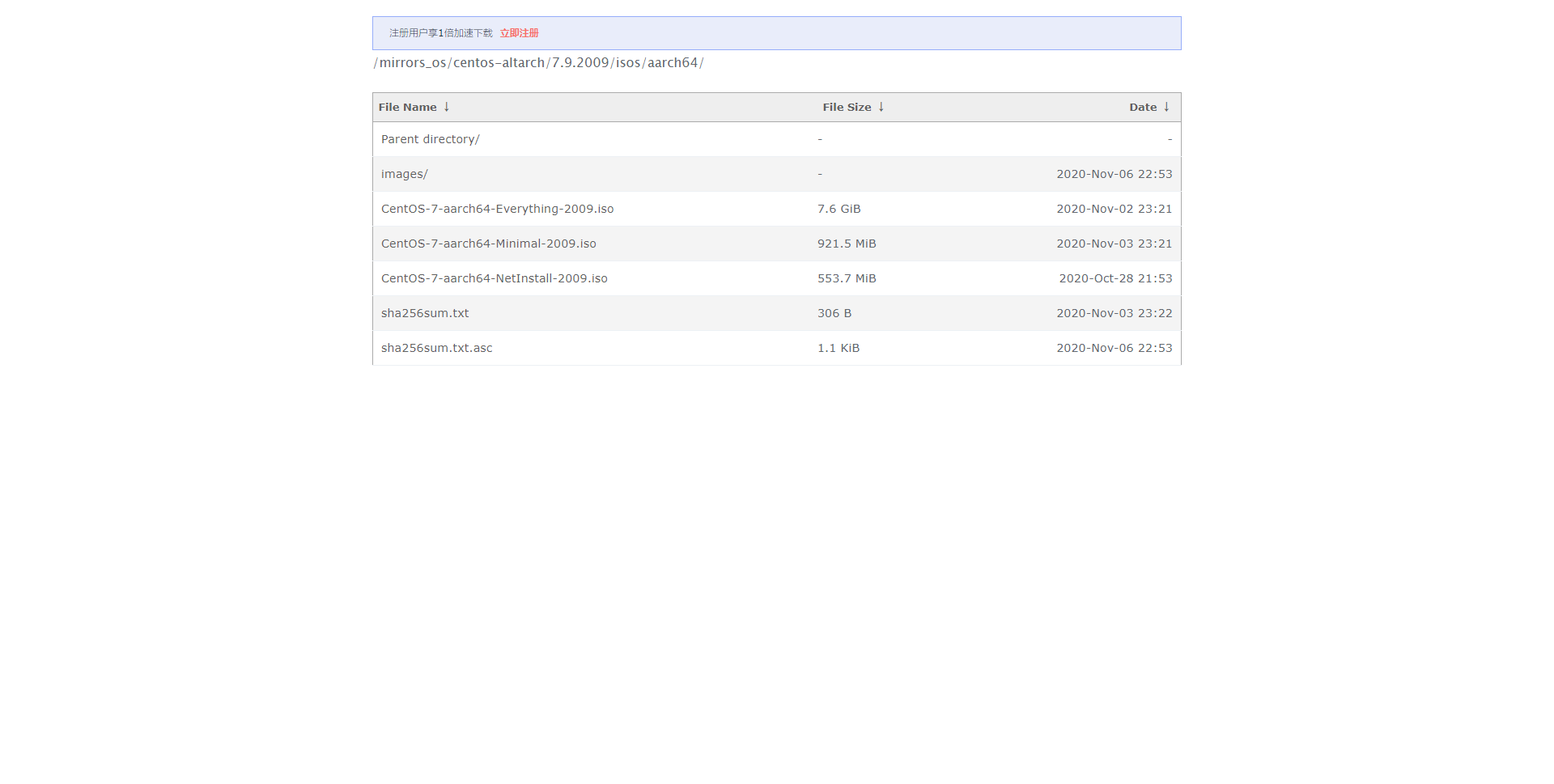The height and width of the screenshot is (784, 1554).
Task: Select the 306 B size cell
Action: (834, 313)
